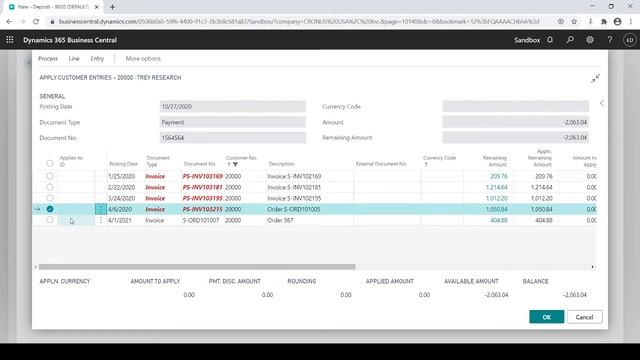The image size is (640, 360).
Task: Open remaining amount 404.88 link
Action: click(x=499, y=220)
